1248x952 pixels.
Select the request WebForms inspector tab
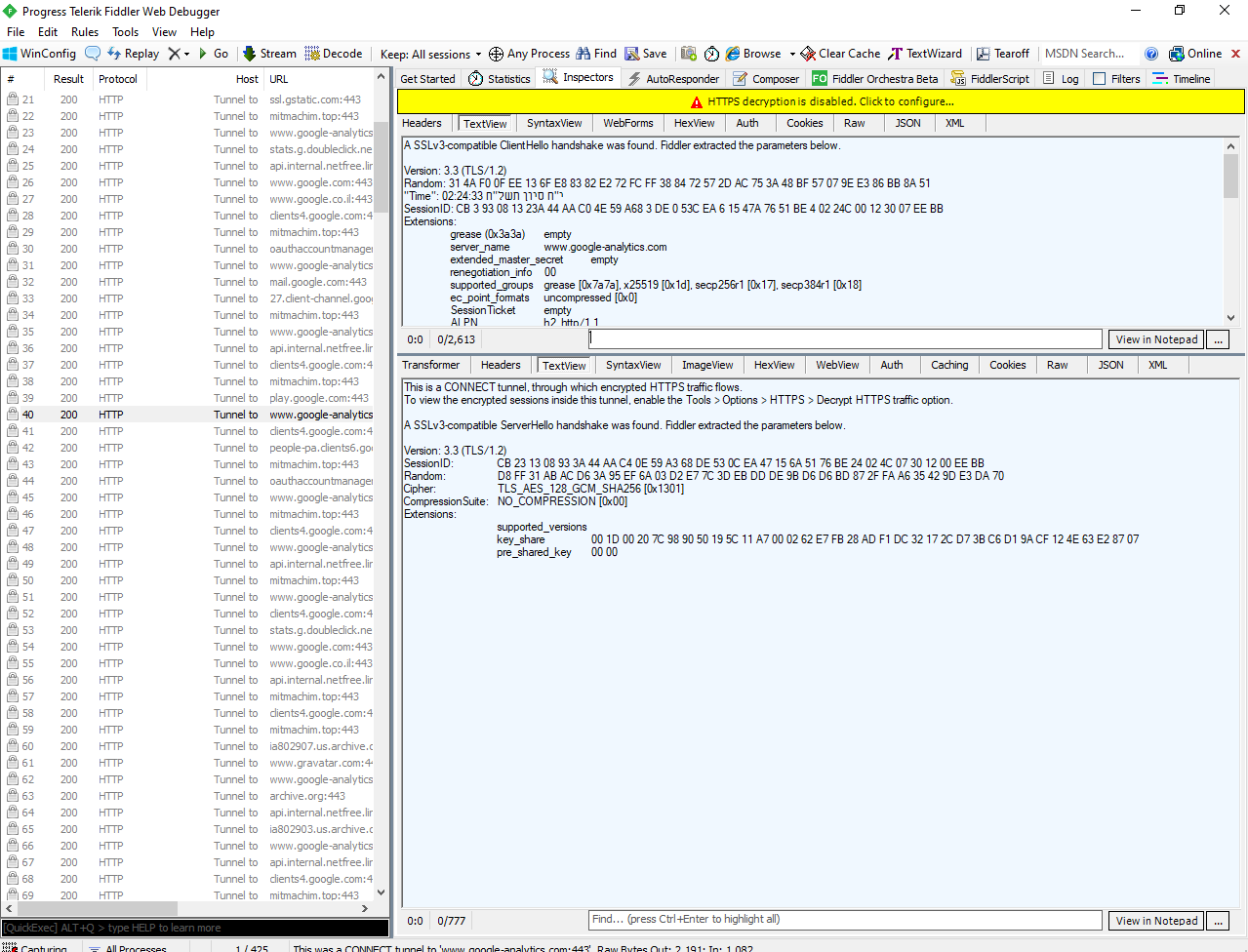[x=628, y=124]
